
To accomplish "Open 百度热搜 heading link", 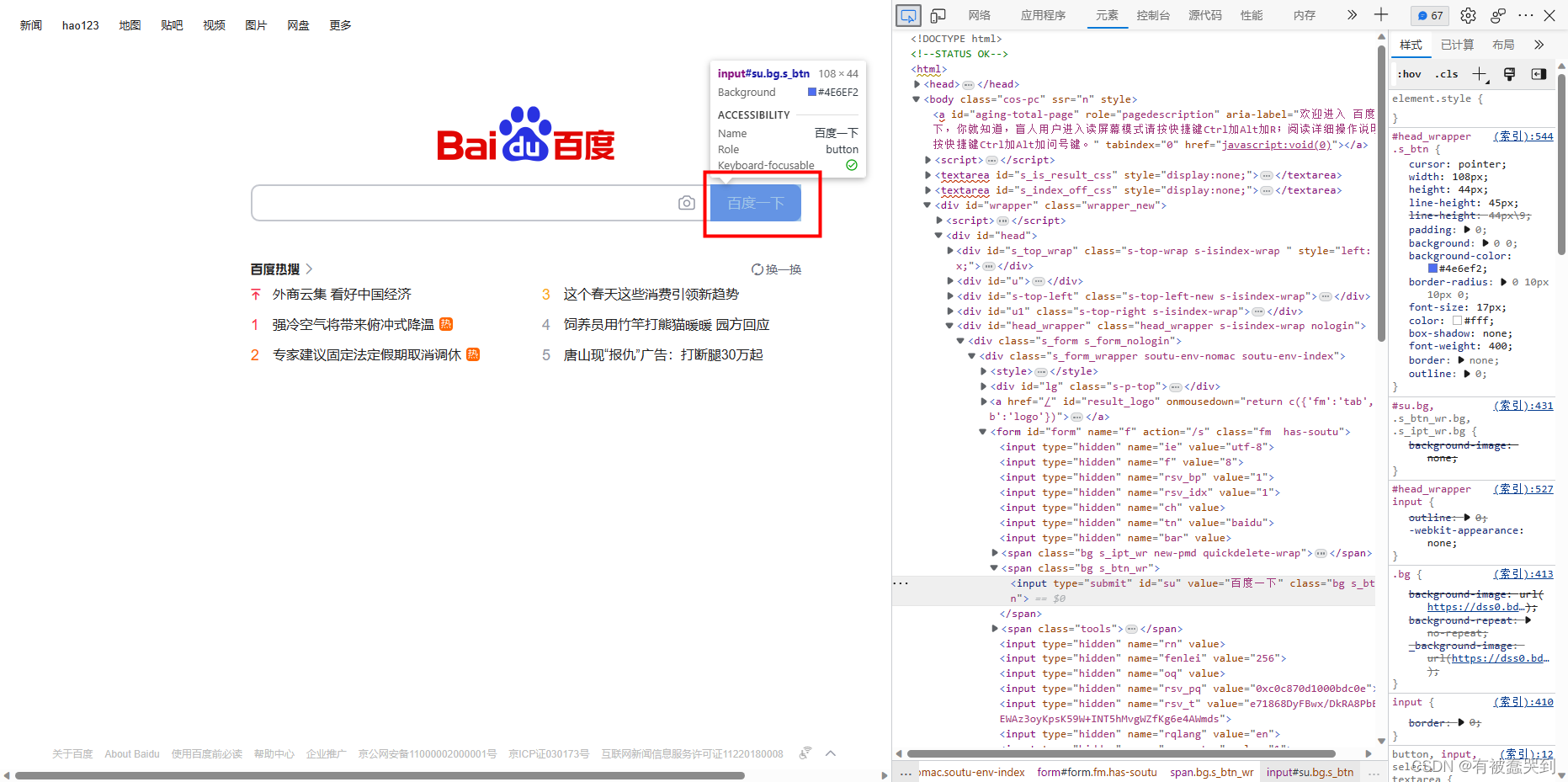I will pos(281,269).
